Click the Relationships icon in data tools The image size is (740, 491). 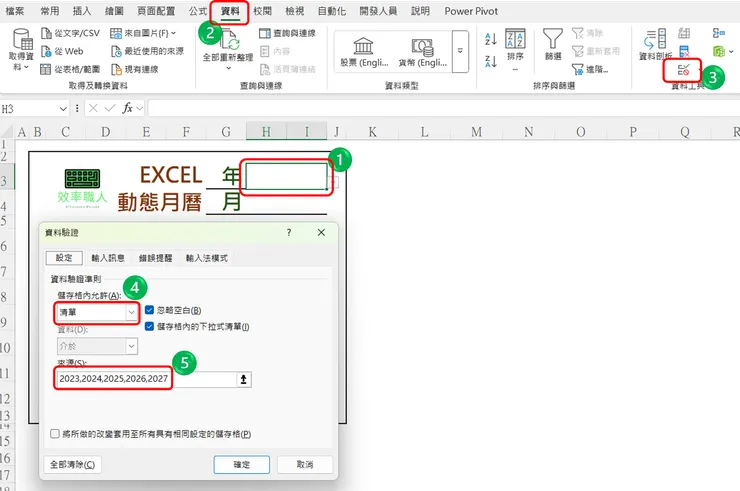point(719,33)
